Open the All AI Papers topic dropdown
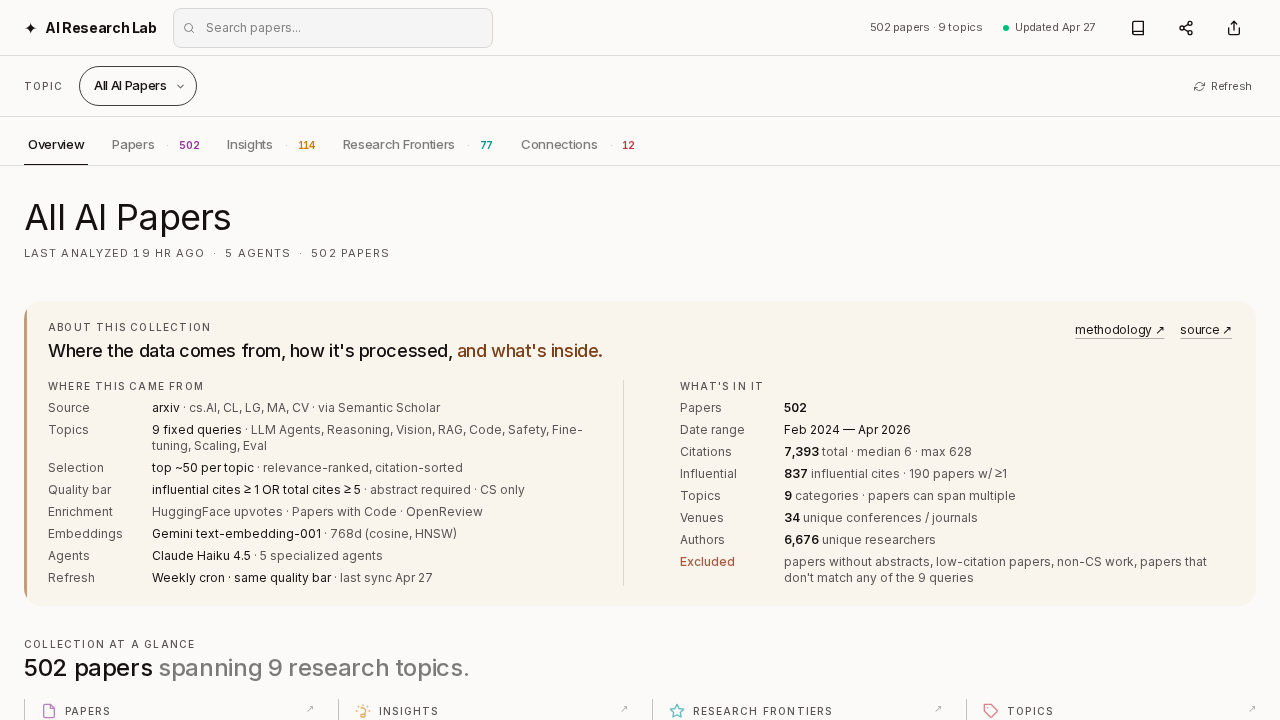Image resolution: width=1280 pixels, height=720 pixels. tap(137, 86)
